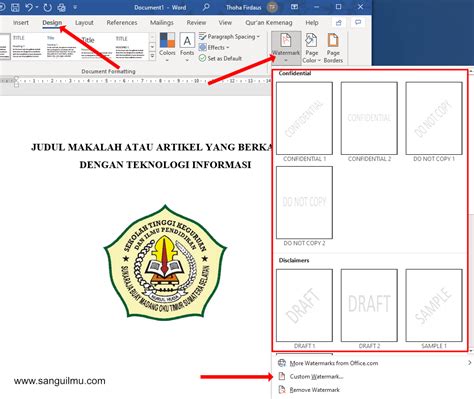The height and width of the screenshot is (399, 474).
Task: Open theme Fonts gallery
Action: (187, 47)
